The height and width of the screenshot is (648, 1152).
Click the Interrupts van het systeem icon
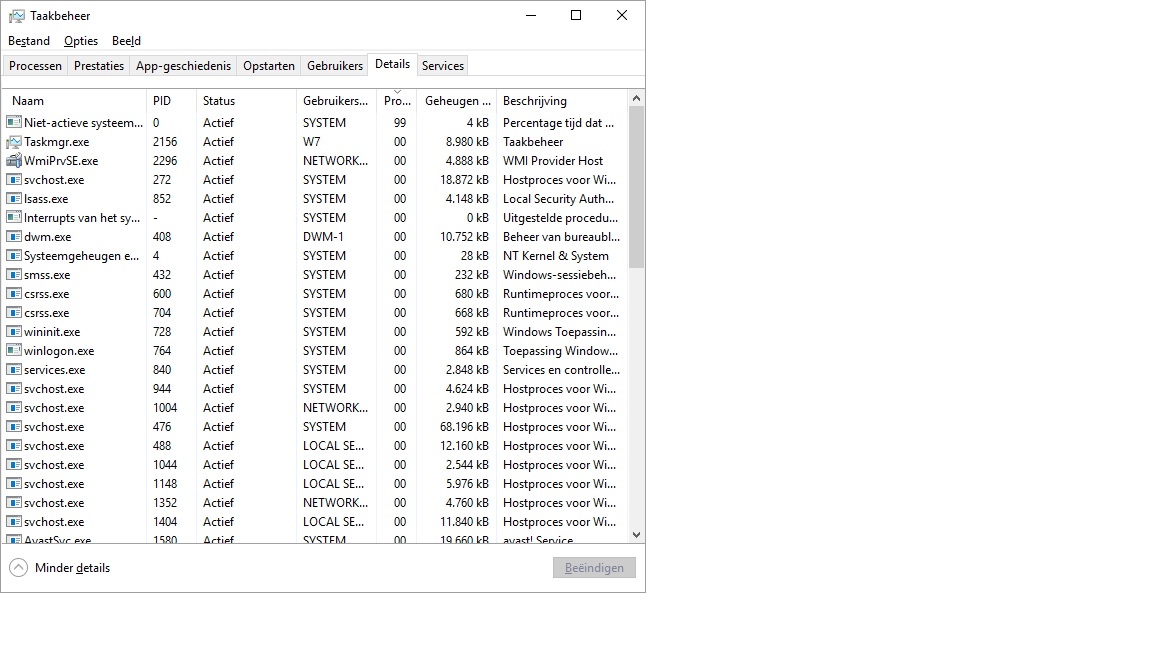[14, 217]
